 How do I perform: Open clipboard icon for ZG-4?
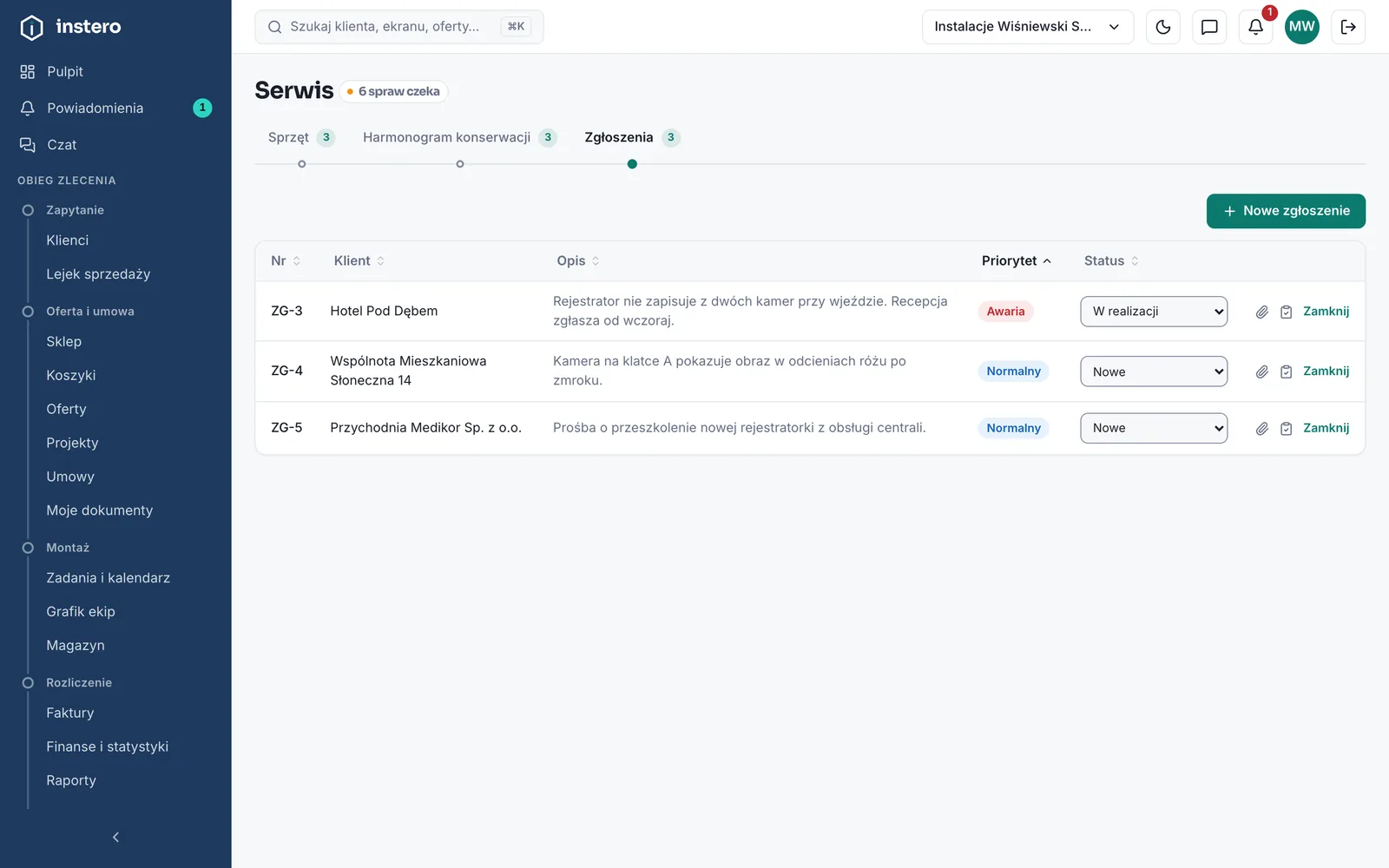(1287, 372)
